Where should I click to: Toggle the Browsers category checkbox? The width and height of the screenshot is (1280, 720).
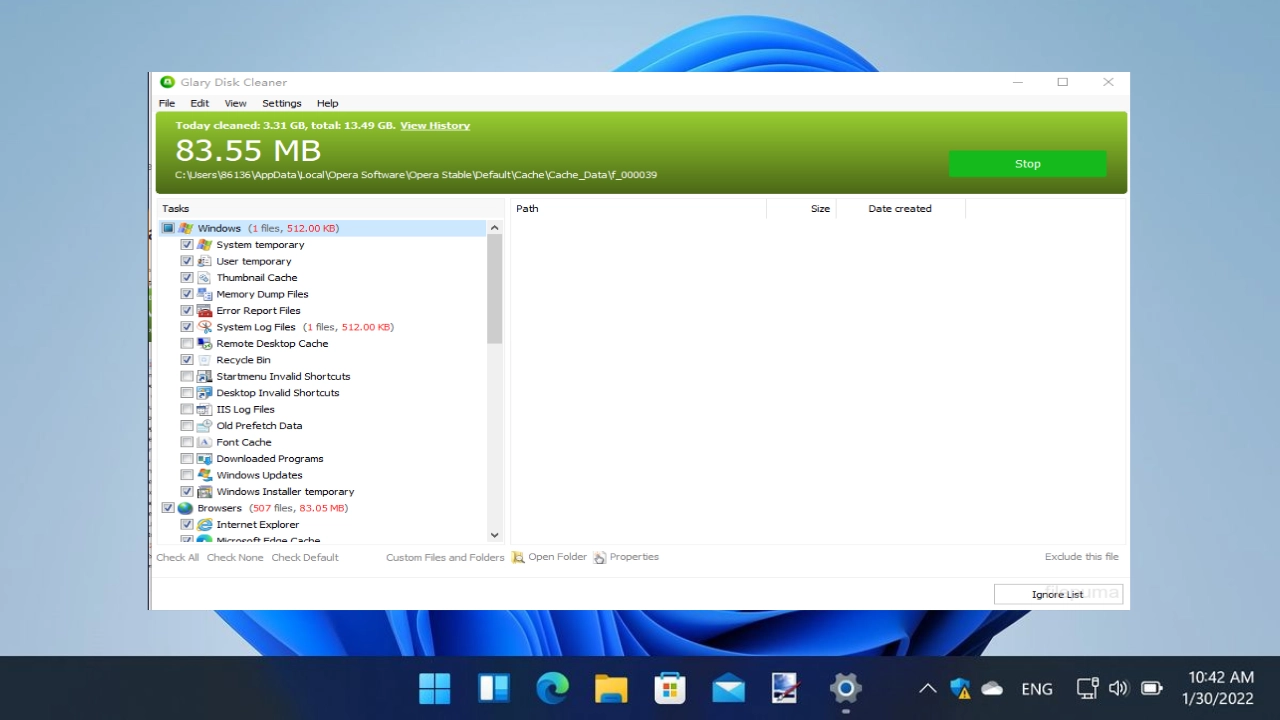point(168,508)
